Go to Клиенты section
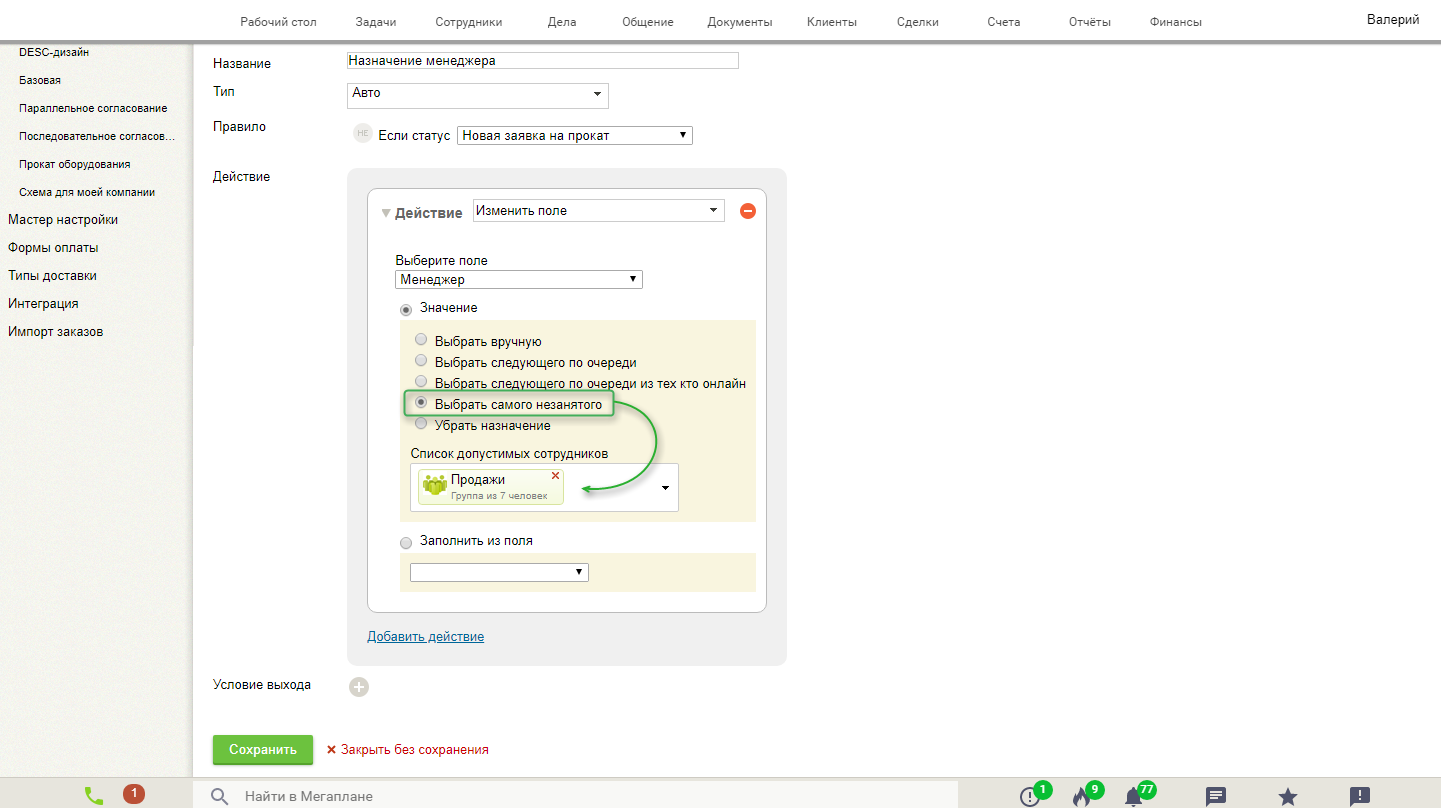This screenshot has height=808, width=1441. [x=832, y=22]
